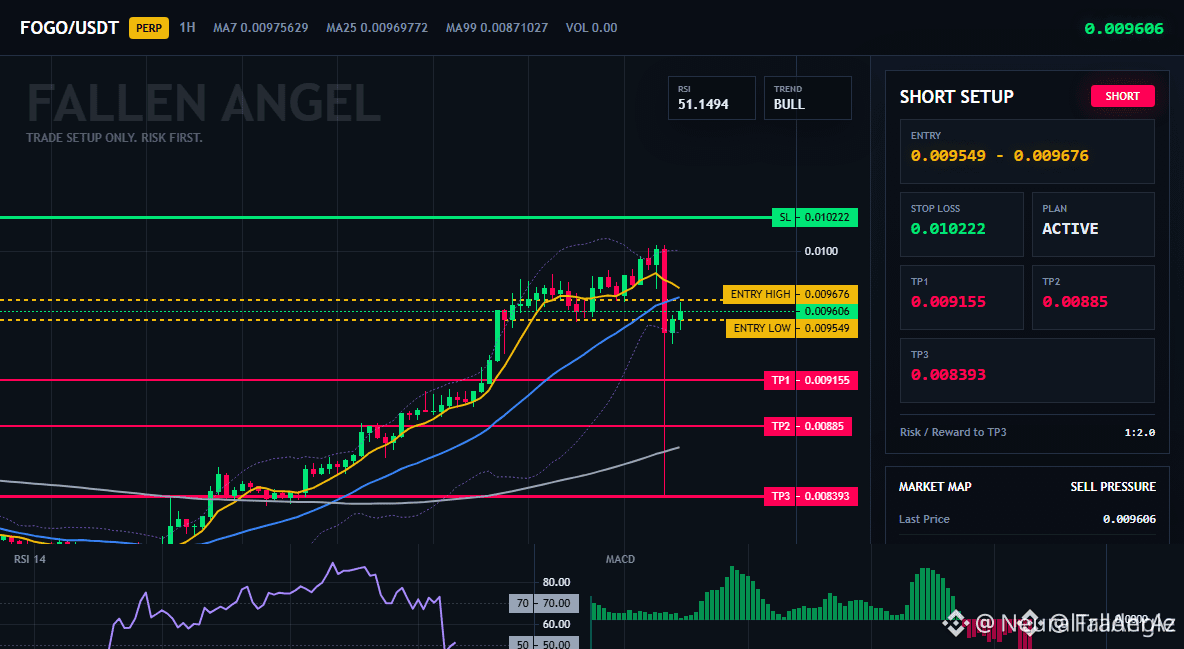Viewport: 1184px width, 649px height.
Task: Click the SELL PRESSURE label
Action: point(1112,487)
